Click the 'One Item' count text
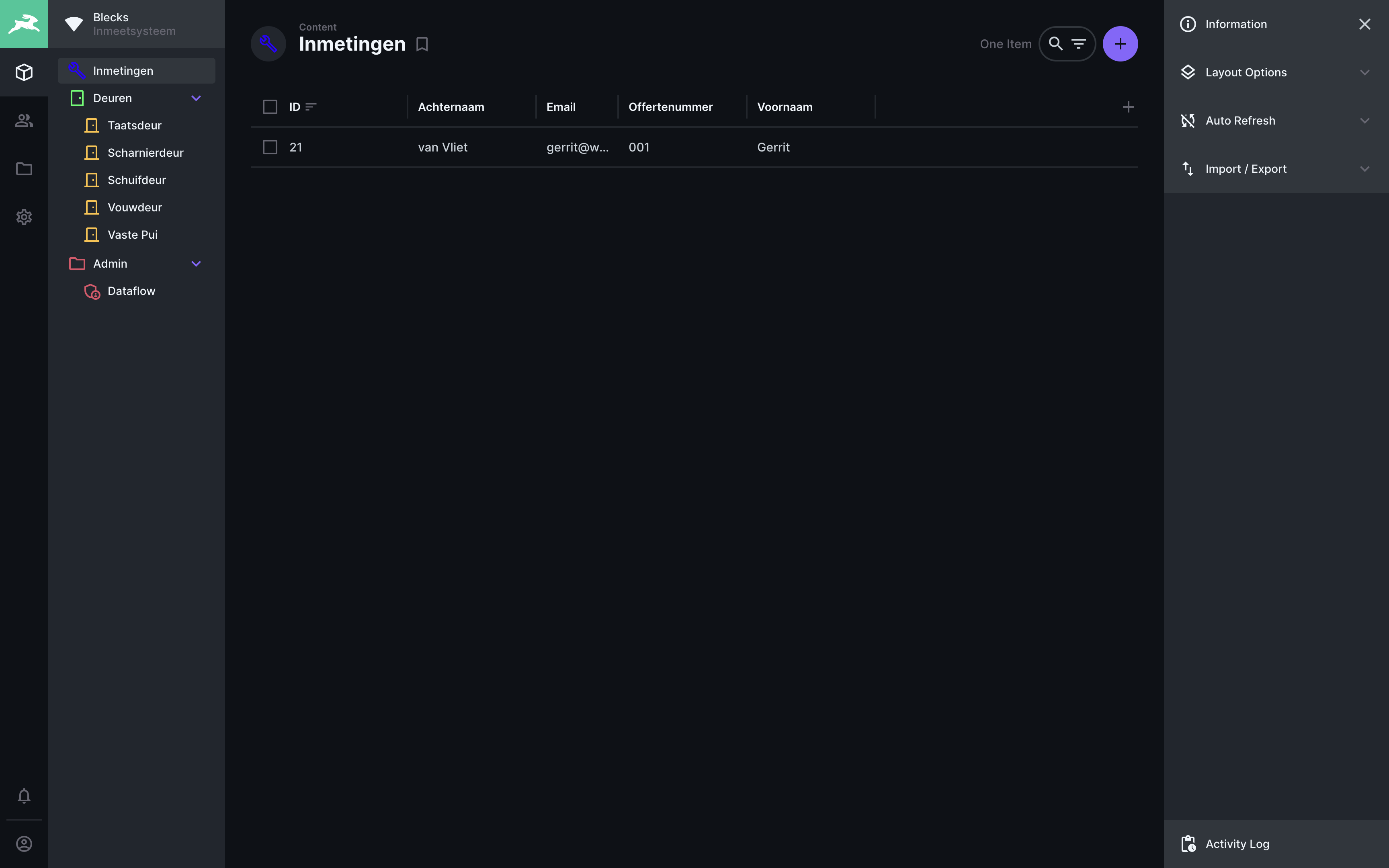The image size is (1389, 868). [1006, 44]
